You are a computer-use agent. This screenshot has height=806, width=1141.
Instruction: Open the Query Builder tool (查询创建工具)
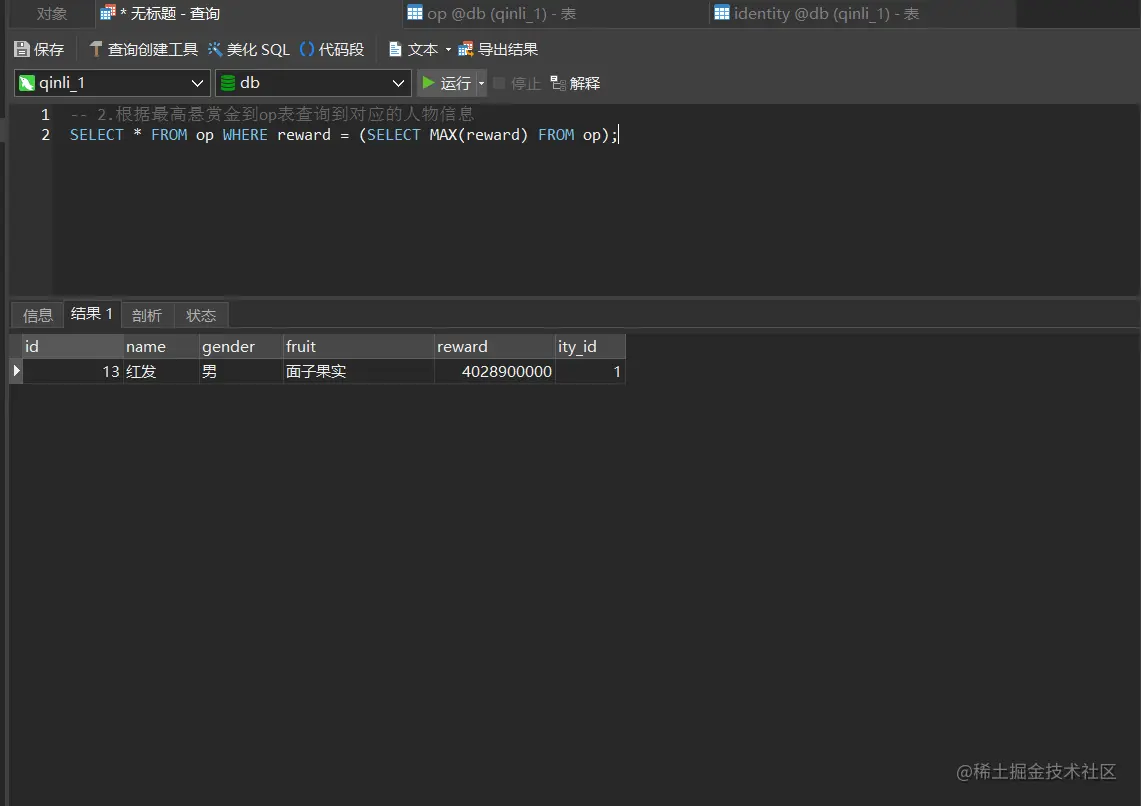pos(143,49)
